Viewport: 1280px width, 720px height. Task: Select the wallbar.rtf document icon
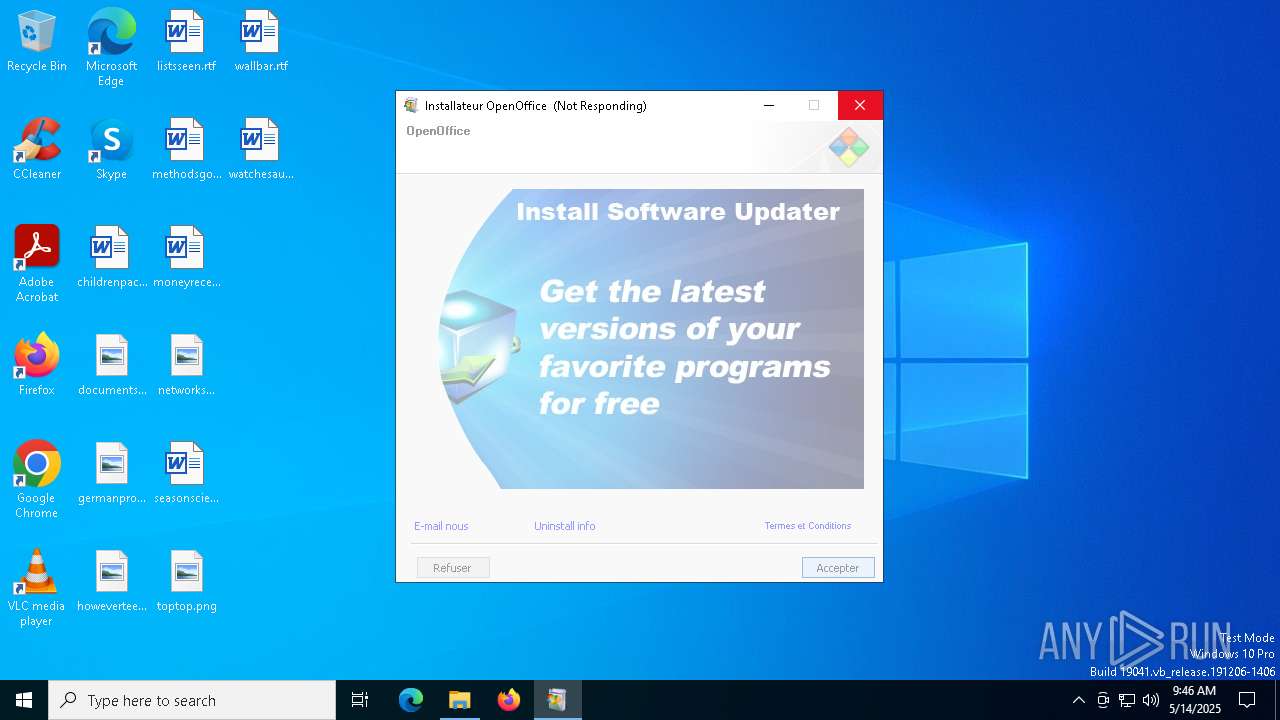[261, 41]
